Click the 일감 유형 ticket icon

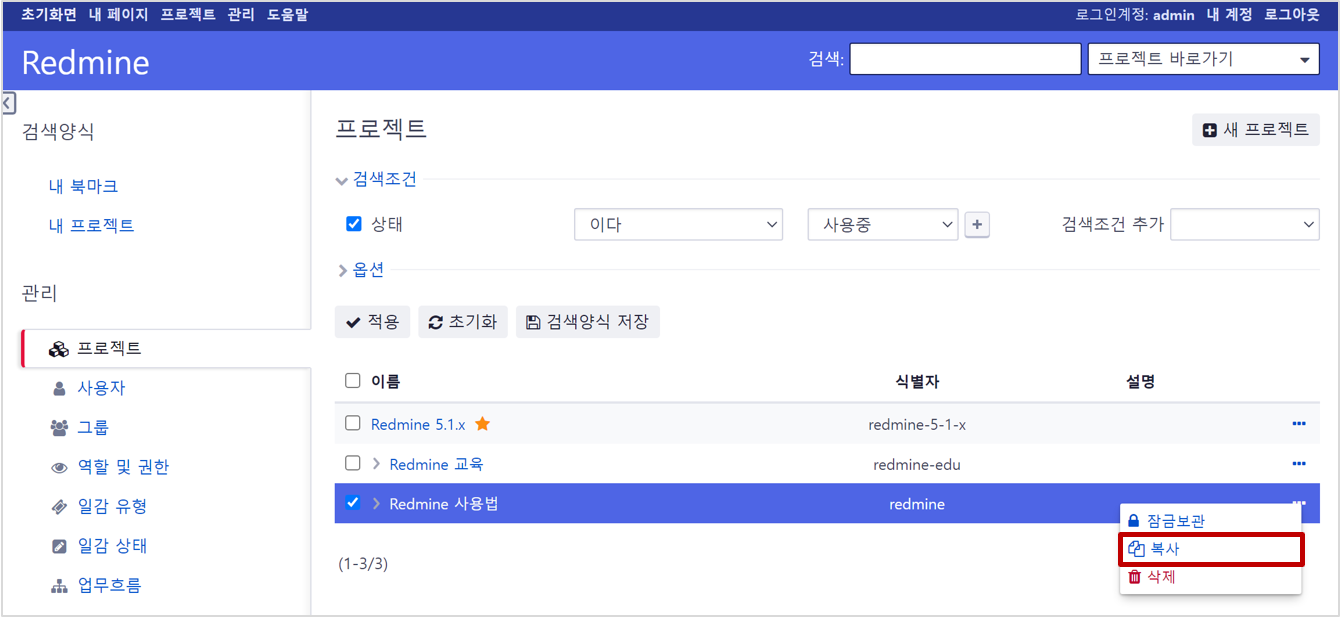pos(58,507)
